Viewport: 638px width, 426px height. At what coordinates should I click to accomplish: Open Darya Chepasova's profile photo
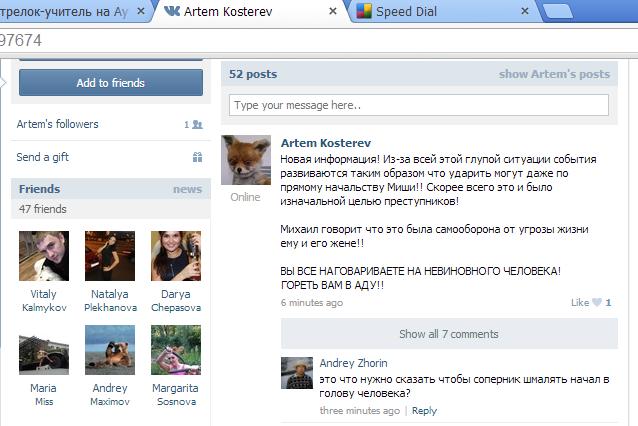pyautogui.click(x=175, y=256)
